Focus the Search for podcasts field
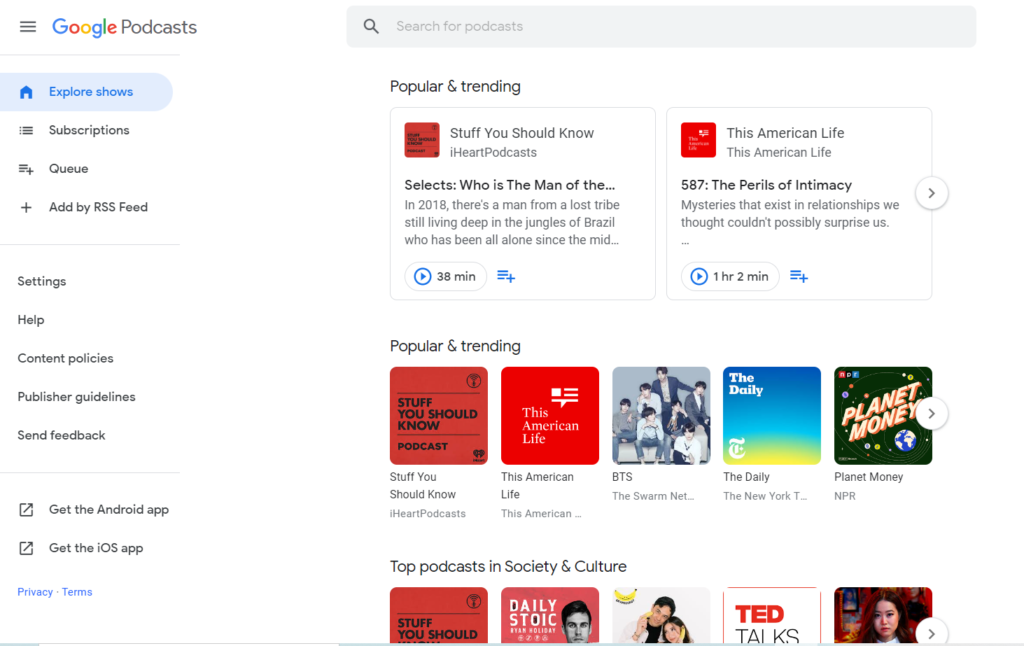Image resolution: width=1024 pixels, height=646 pixels. pos(661,27)
